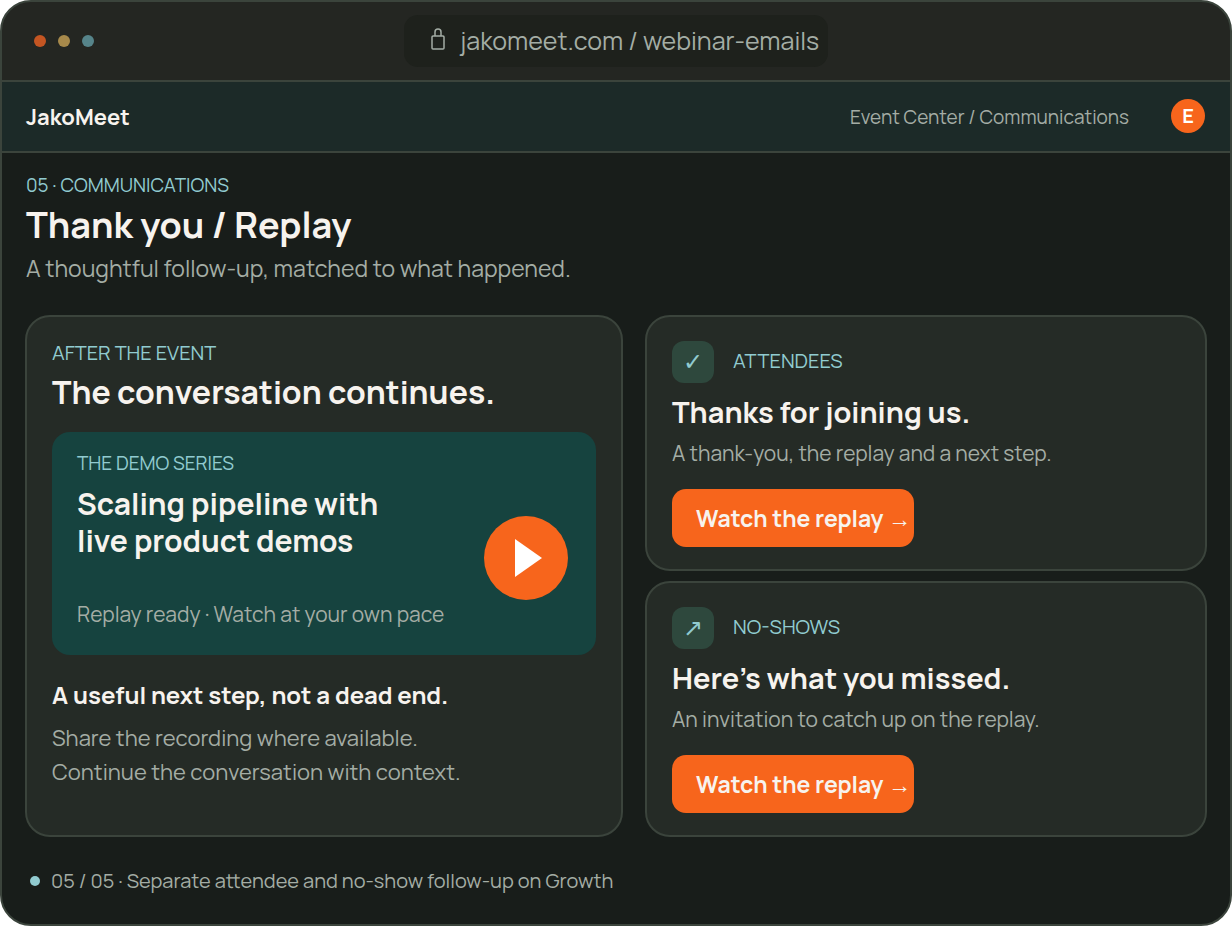
Task: Watch the replay in No-shows card
Action: point(793,784)
